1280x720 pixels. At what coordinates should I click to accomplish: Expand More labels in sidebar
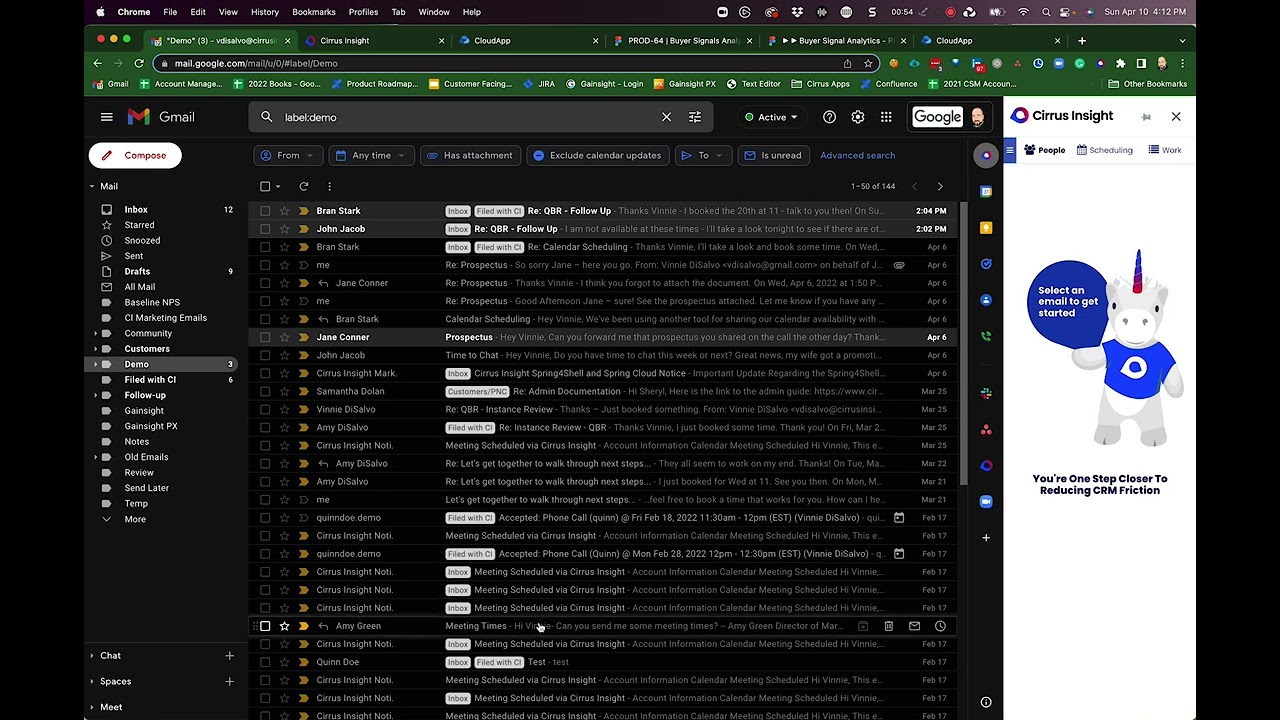[134, 519]
